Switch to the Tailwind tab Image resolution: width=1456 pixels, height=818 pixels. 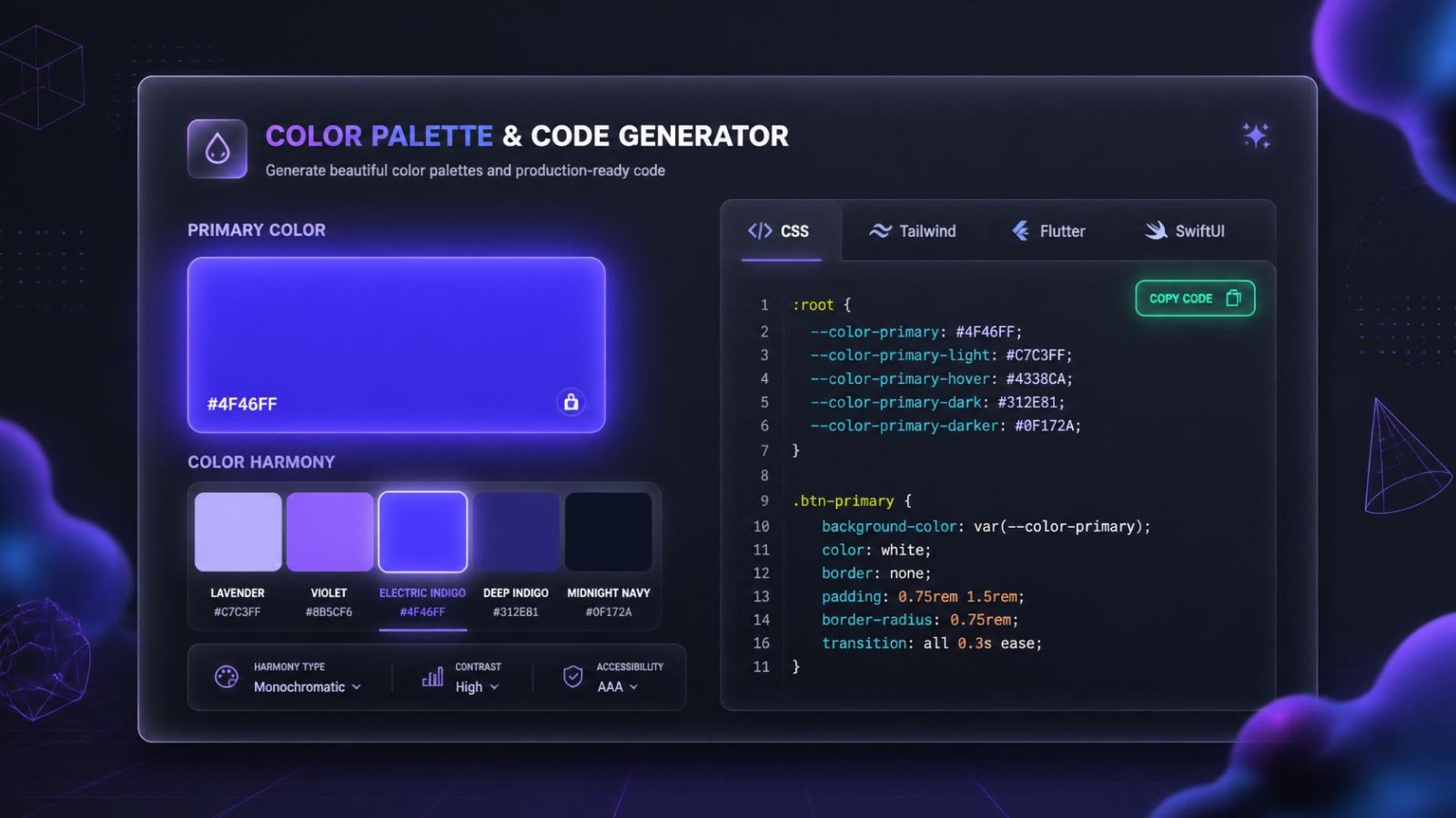click(913, 231)
